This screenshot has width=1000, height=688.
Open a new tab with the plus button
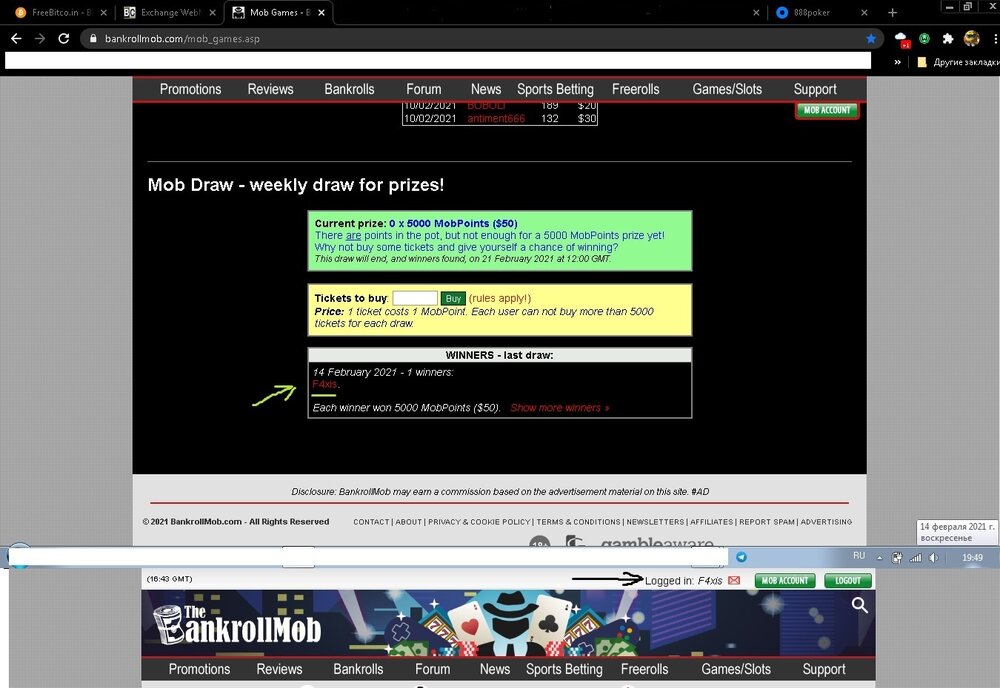point(893,13)
